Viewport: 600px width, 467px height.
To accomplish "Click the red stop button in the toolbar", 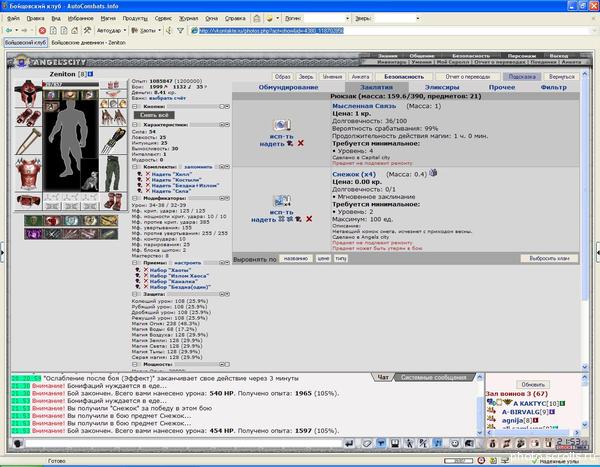I will [42, 31].
